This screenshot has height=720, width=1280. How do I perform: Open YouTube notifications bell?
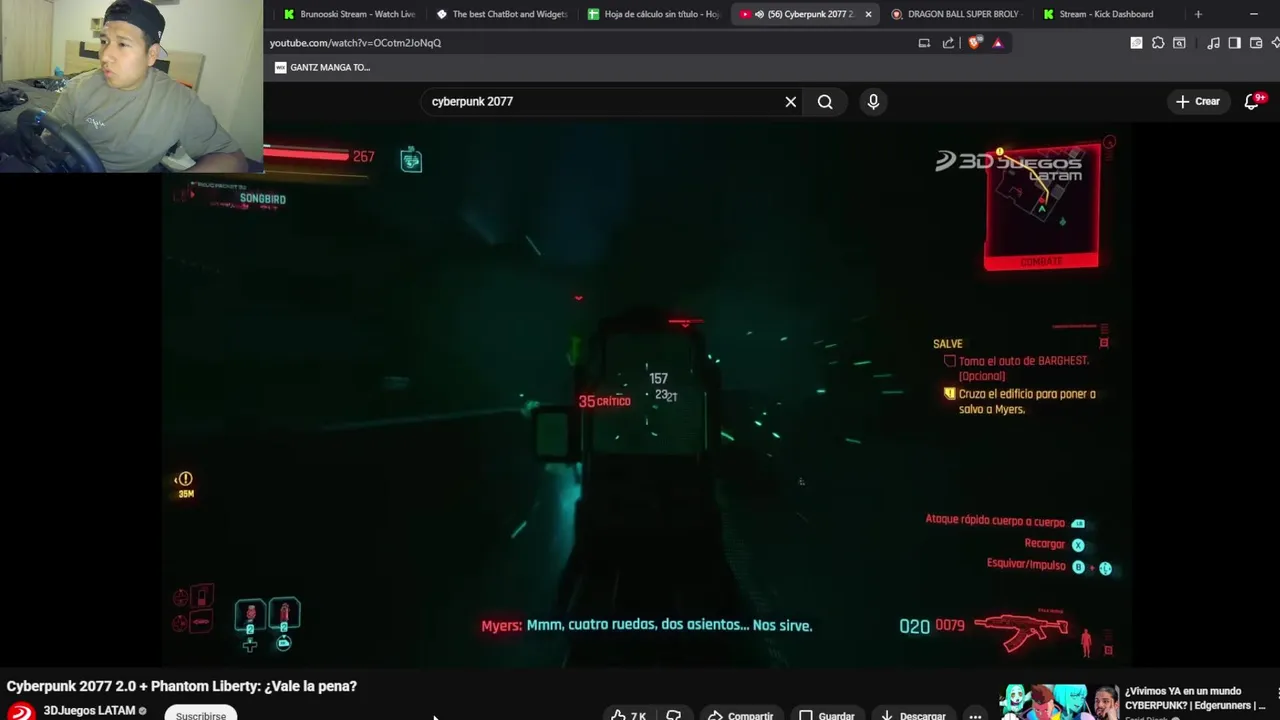1252,101
